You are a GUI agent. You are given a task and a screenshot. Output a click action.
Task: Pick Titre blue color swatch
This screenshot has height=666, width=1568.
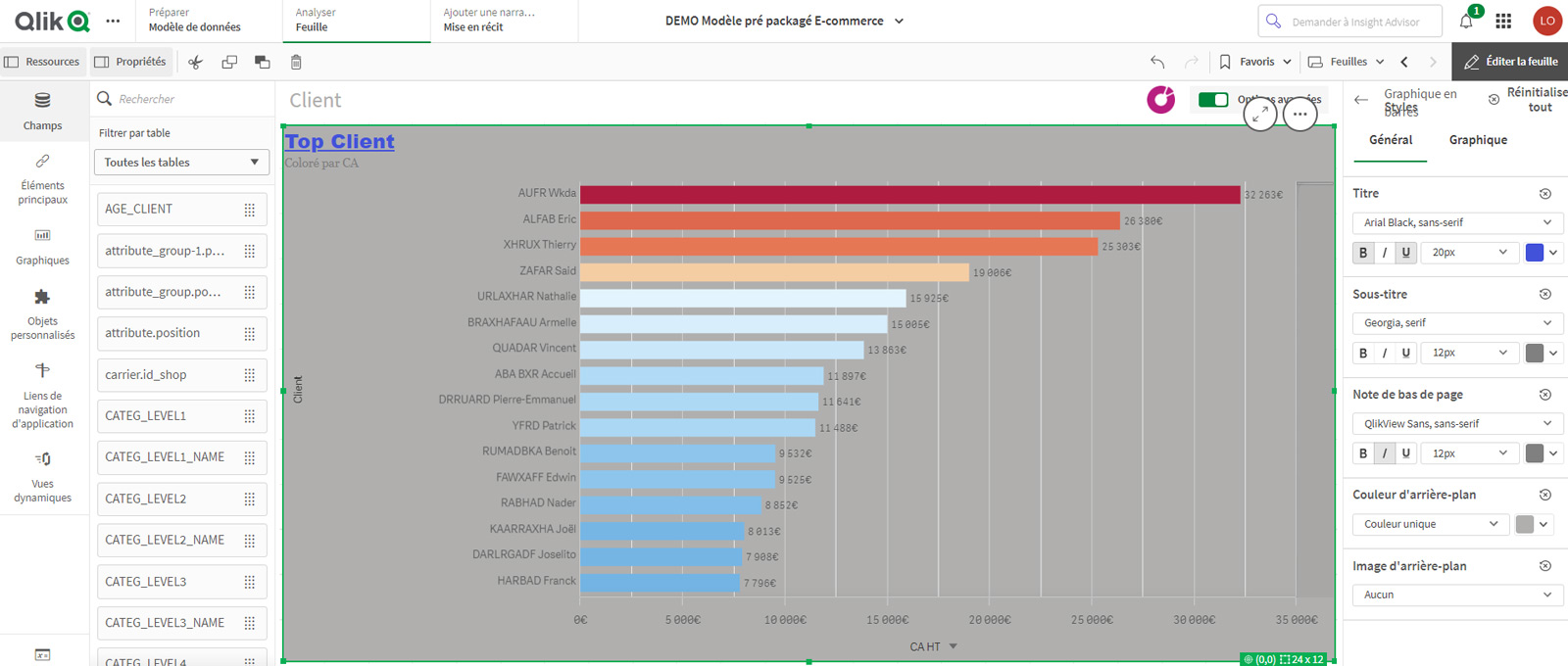pos(1535,253)
